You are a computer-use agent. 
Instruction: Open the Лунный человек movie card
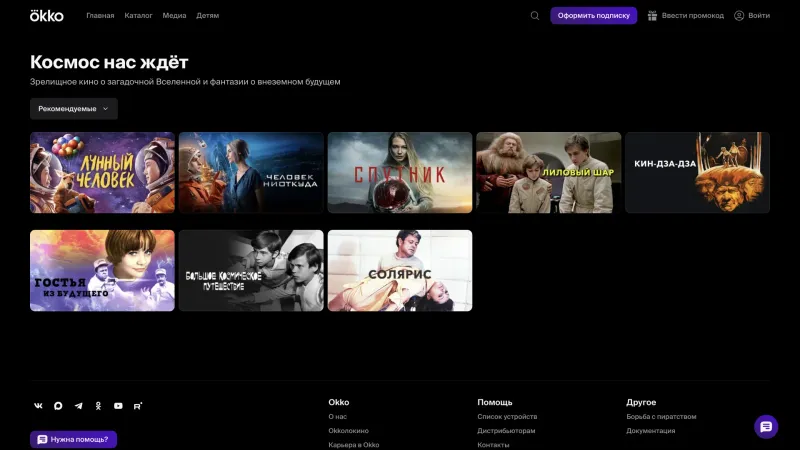[x=102, y=172]
